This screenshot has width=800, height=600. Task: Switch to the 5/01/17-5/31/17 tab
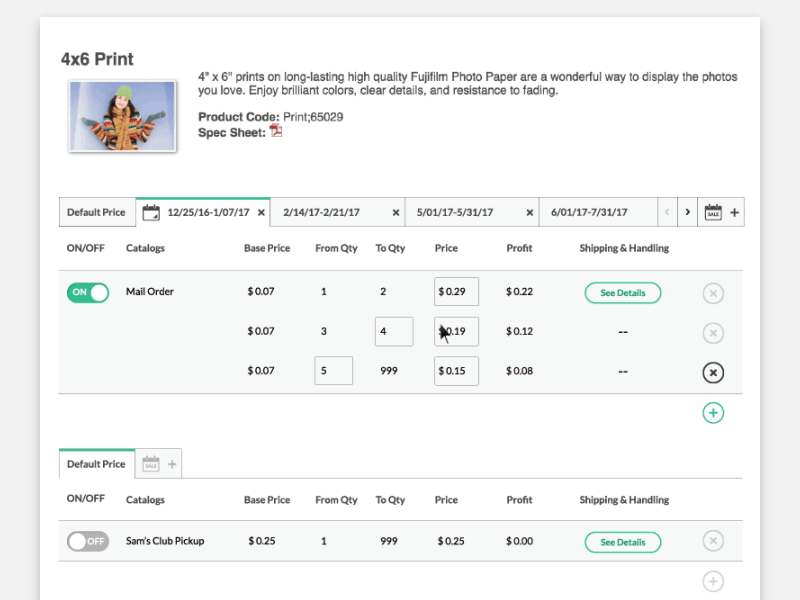[x=471, y=212]
